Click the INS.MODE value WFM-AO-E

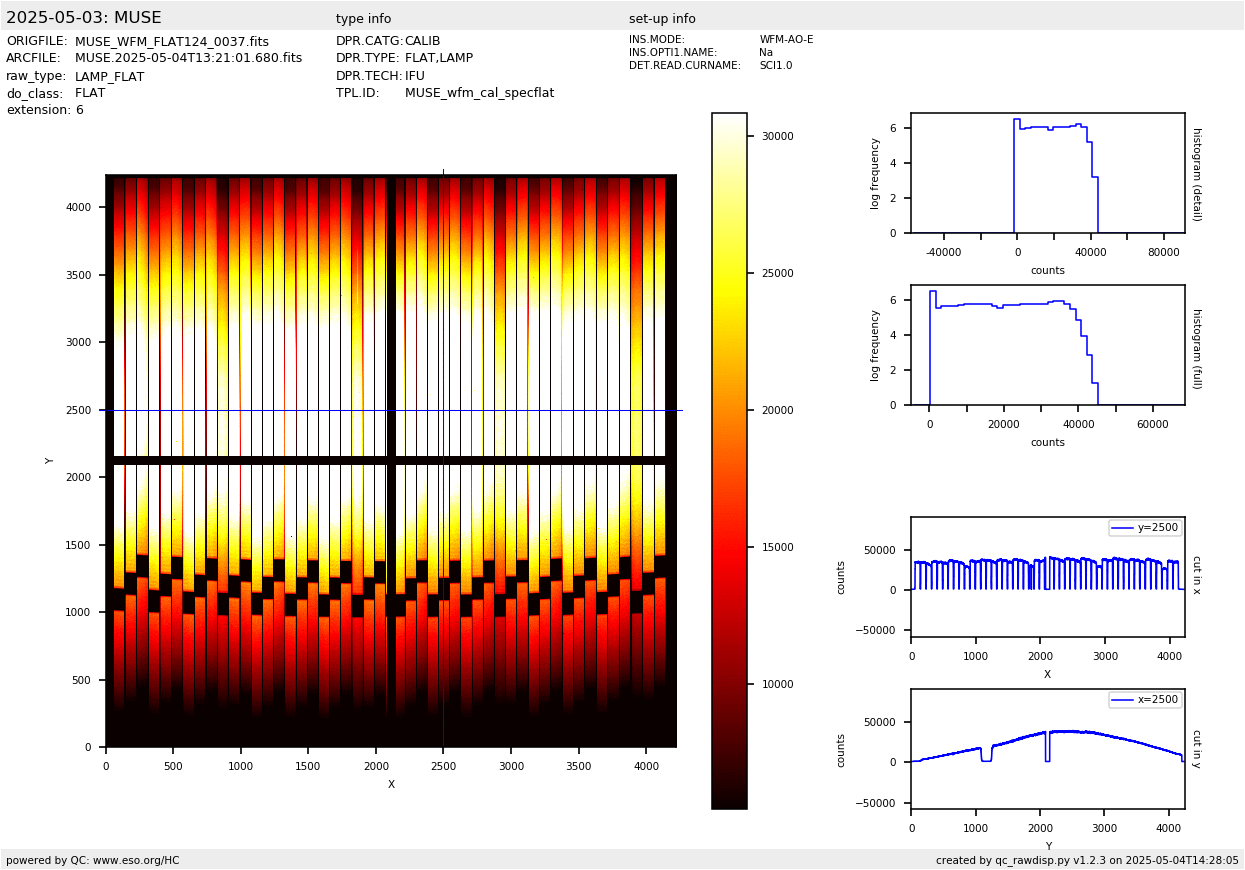[786, 40]
